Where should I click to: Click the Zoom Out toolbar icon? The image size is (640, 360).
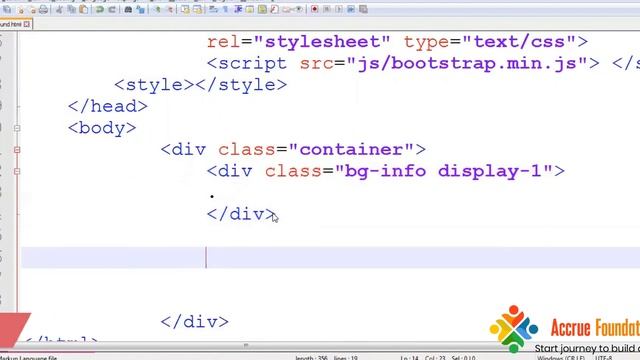coord(170,9)
